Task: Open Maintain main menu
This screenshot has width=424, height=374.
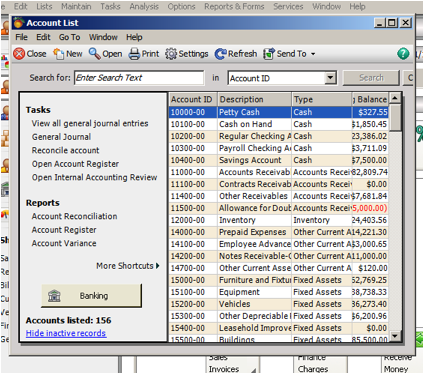Action: 76,6
